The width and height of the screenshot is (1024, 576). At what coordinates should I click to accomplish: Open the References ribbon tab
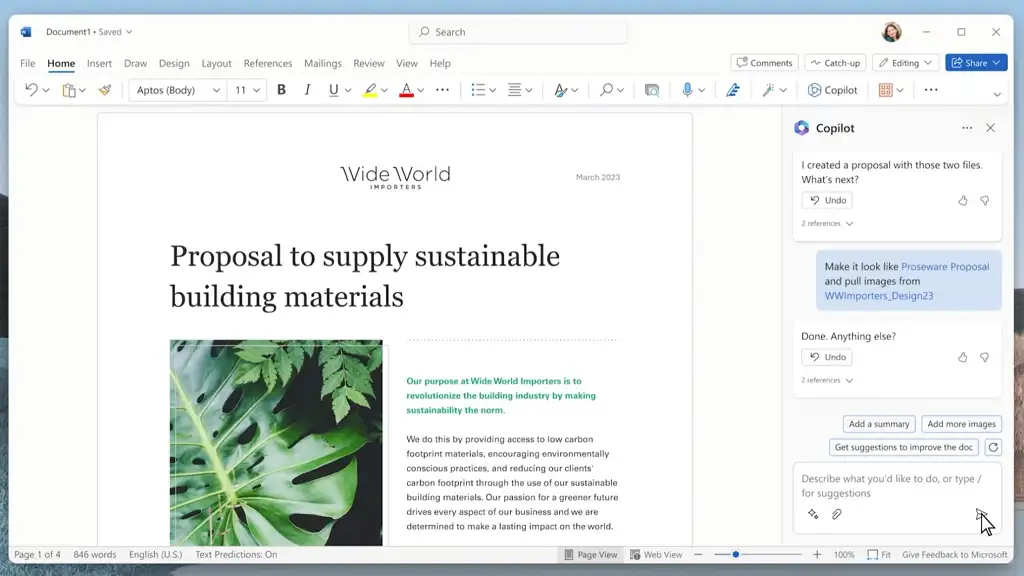(x=268, y=63)
